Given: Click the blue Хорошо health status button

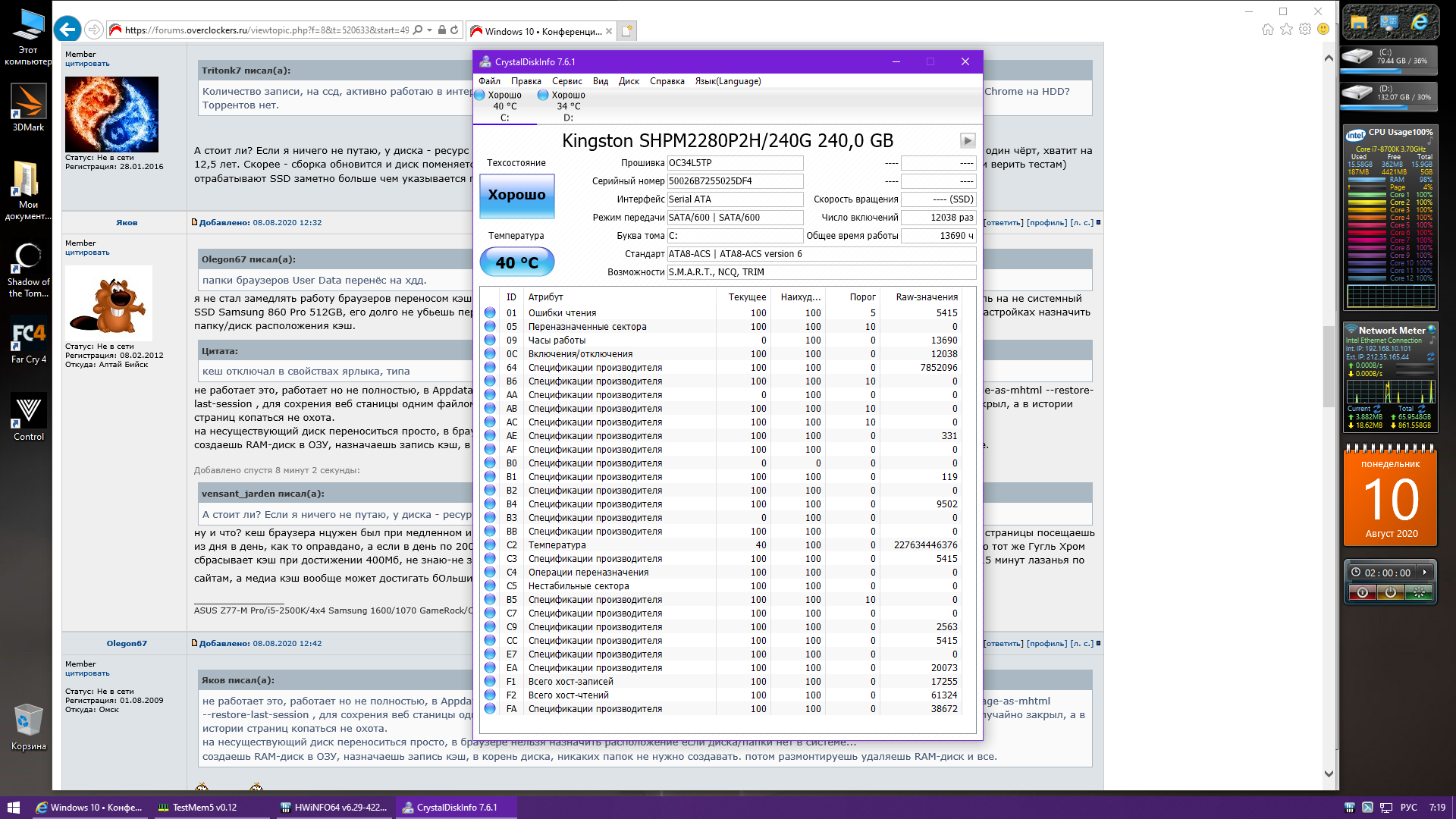Looking at the screenshot, I should [x=516, y=195].
